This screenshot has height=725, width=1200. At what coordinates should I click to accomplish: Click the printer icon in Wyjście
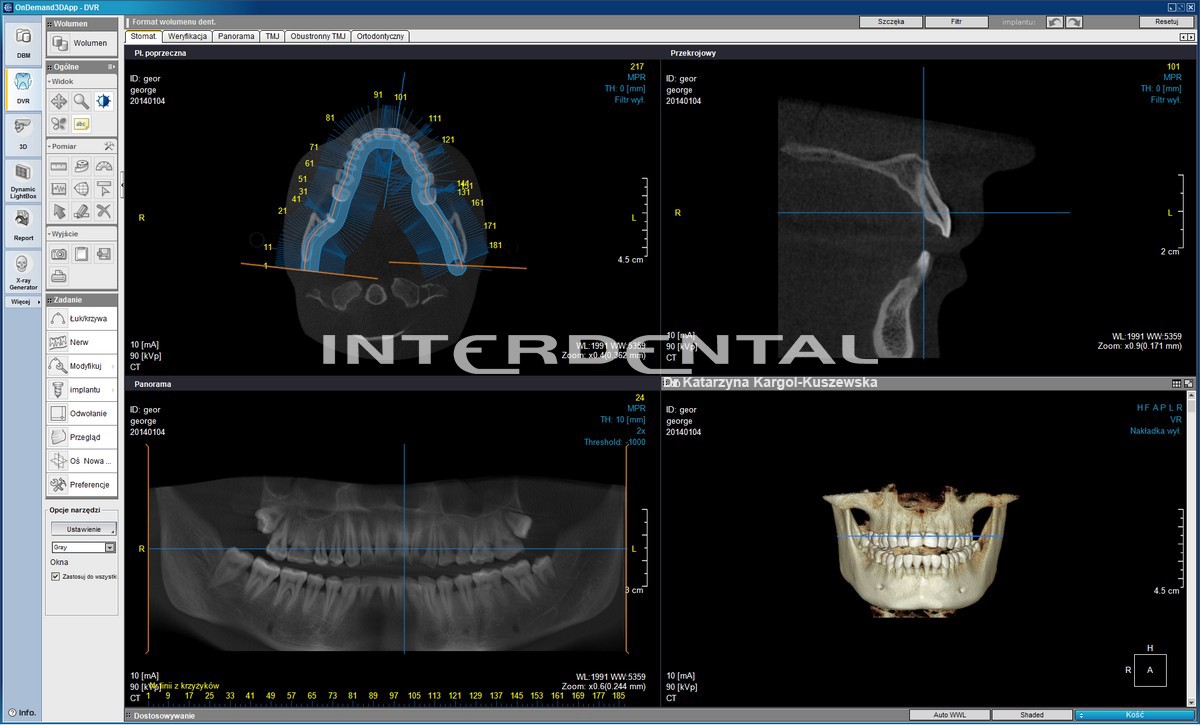(59, 276)
